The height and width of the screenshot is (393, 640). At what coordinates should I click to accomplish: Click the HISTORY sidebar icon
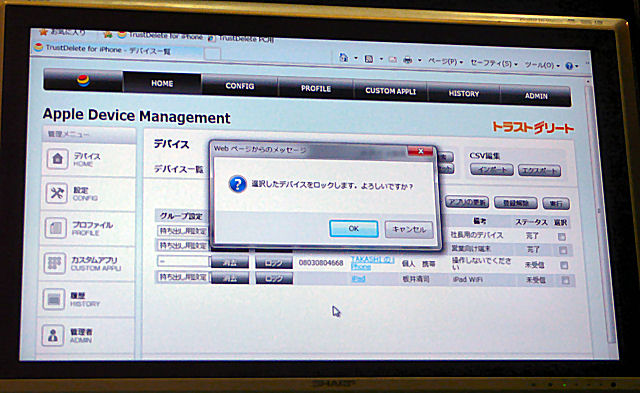53,299
